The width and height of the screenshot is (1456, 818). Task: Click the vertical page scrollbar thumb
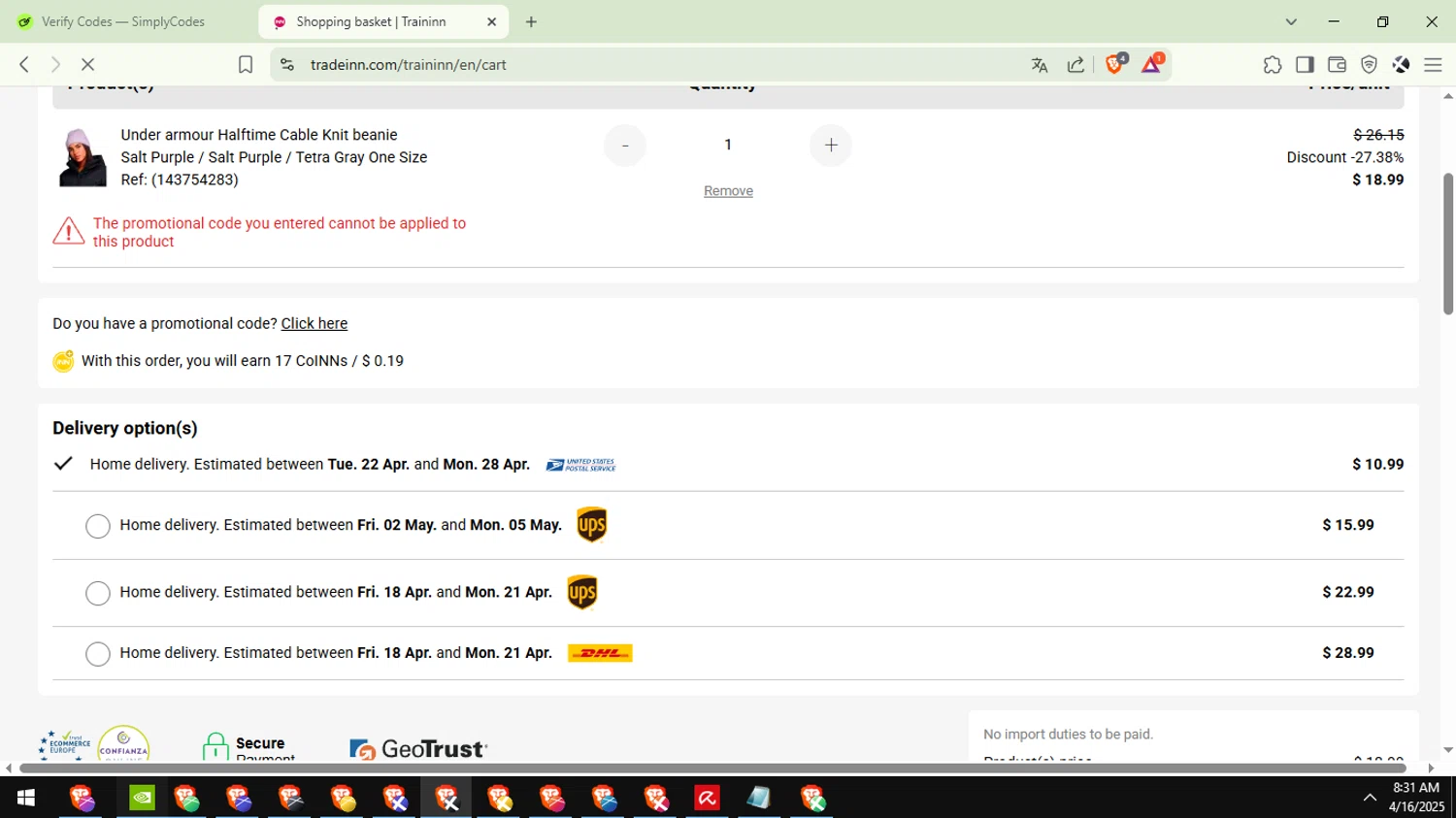tap(1448, 244)
